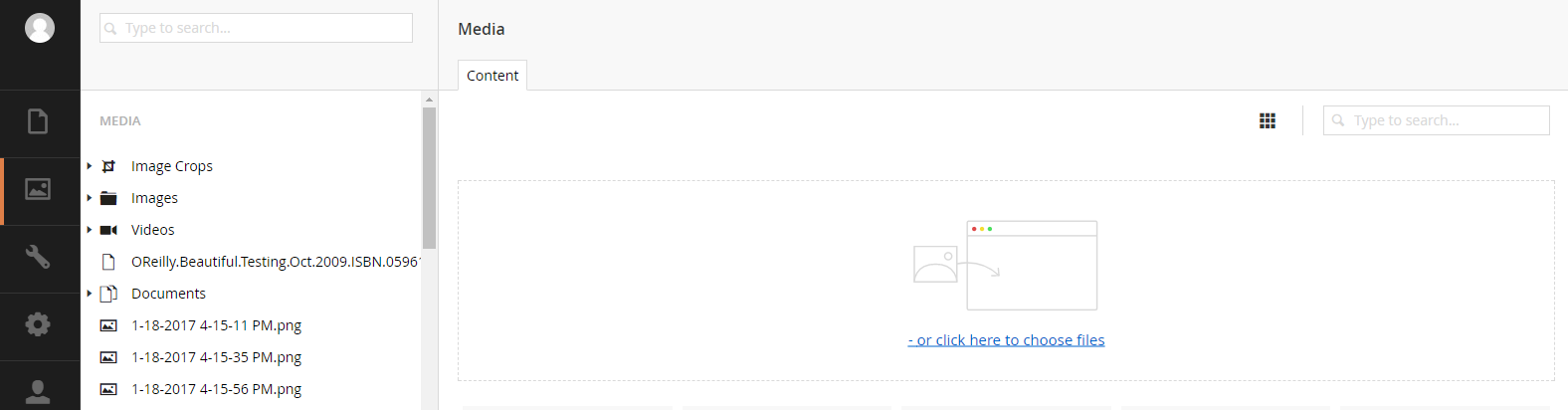Viewport: 1568px width, 410px height.
Task: Open the OReilly Beautiful Testing file
Action: pyautogui.click(x=275, y=262)
